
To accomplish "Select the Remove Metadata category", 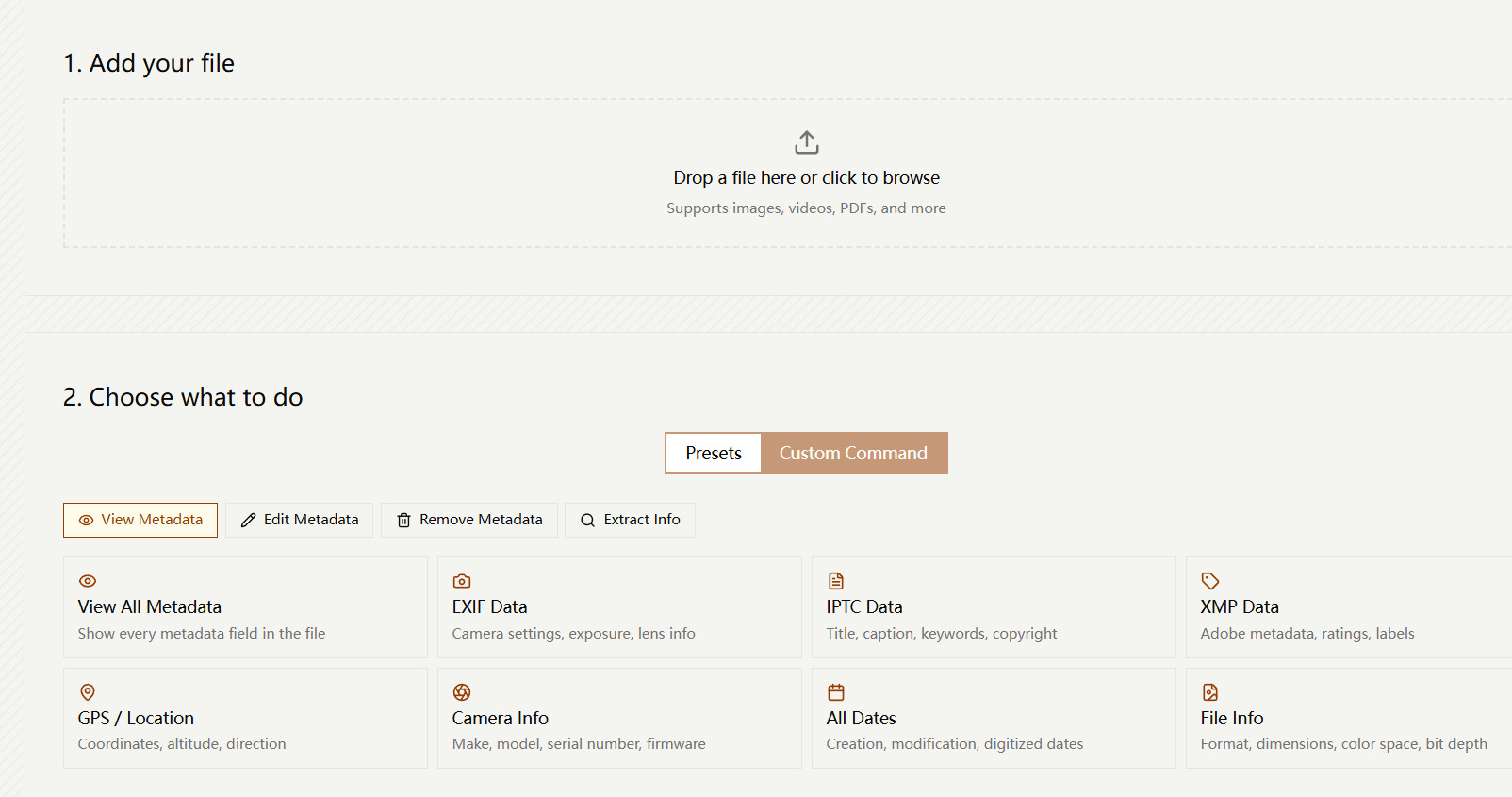I will [469, 520].
